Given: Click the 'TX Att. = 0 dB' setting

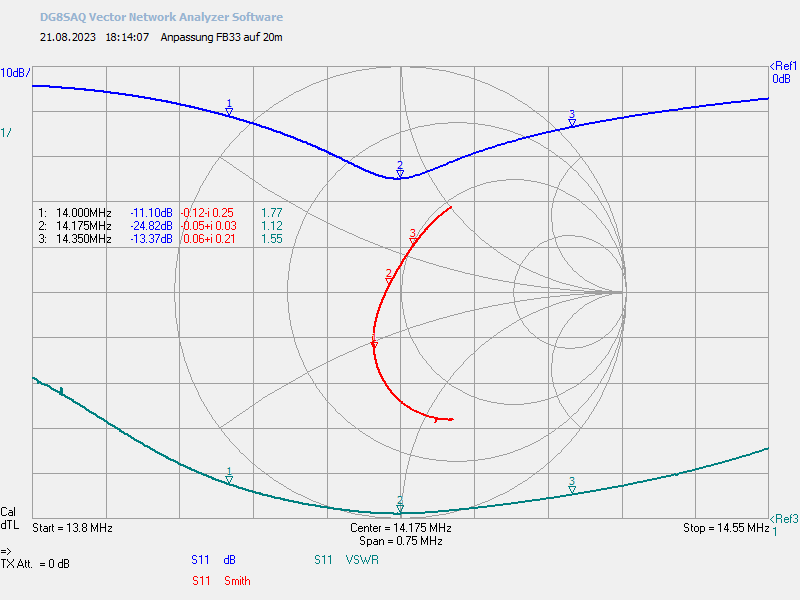Looking at the screenshot, I should (35, 564).
